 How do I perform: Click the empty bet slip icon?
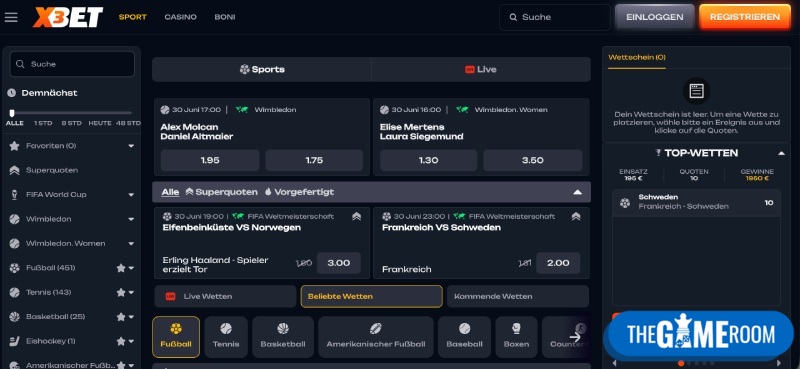tap(696, 91)
